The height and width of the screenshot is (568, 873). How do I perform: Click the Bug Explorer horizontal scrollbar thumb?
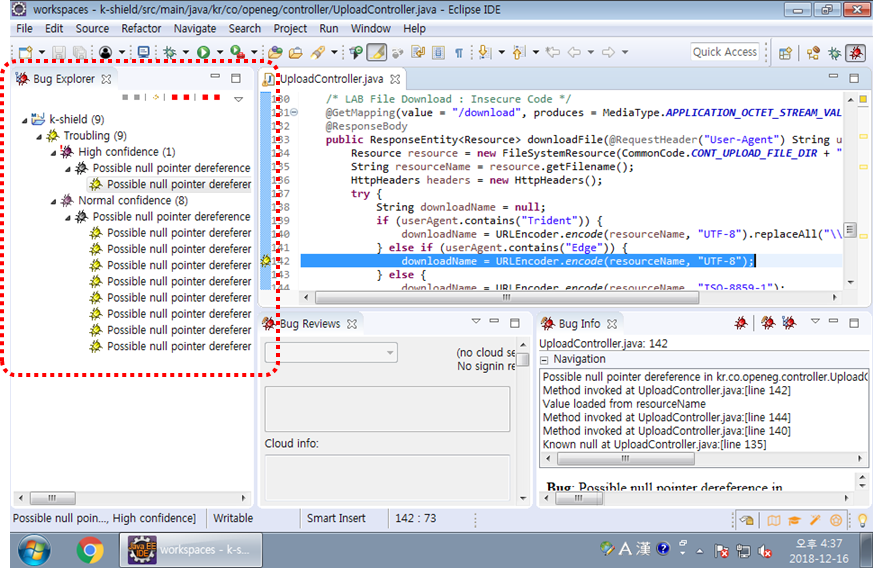click(x=52, y=498)
